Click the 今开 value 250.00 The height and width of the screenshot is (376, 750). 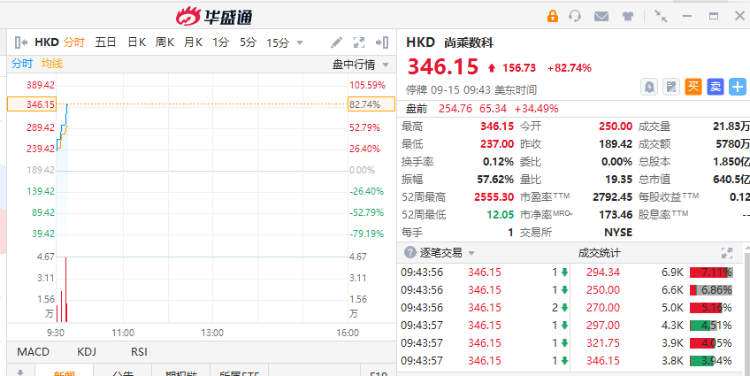615,126
